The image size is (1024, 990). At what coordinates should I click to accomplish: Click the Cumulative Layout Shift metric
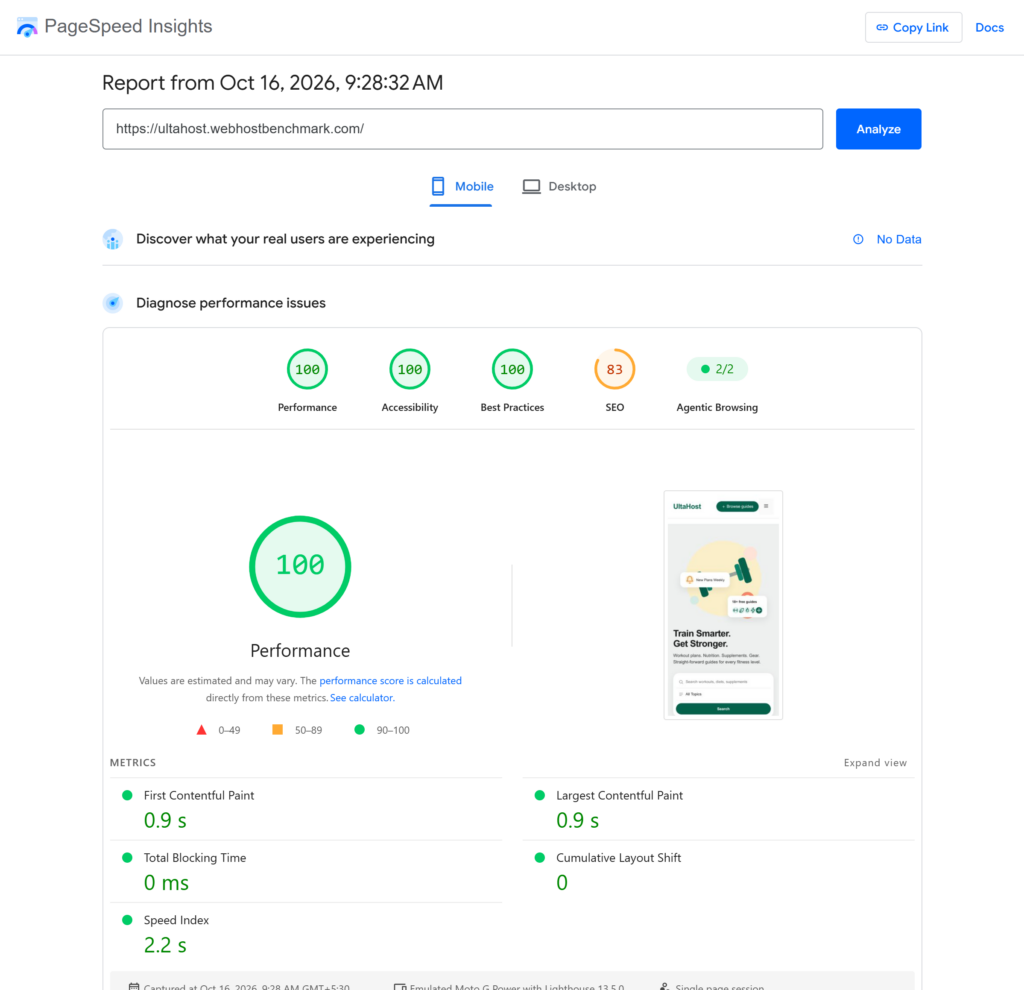tap(718, 871)
